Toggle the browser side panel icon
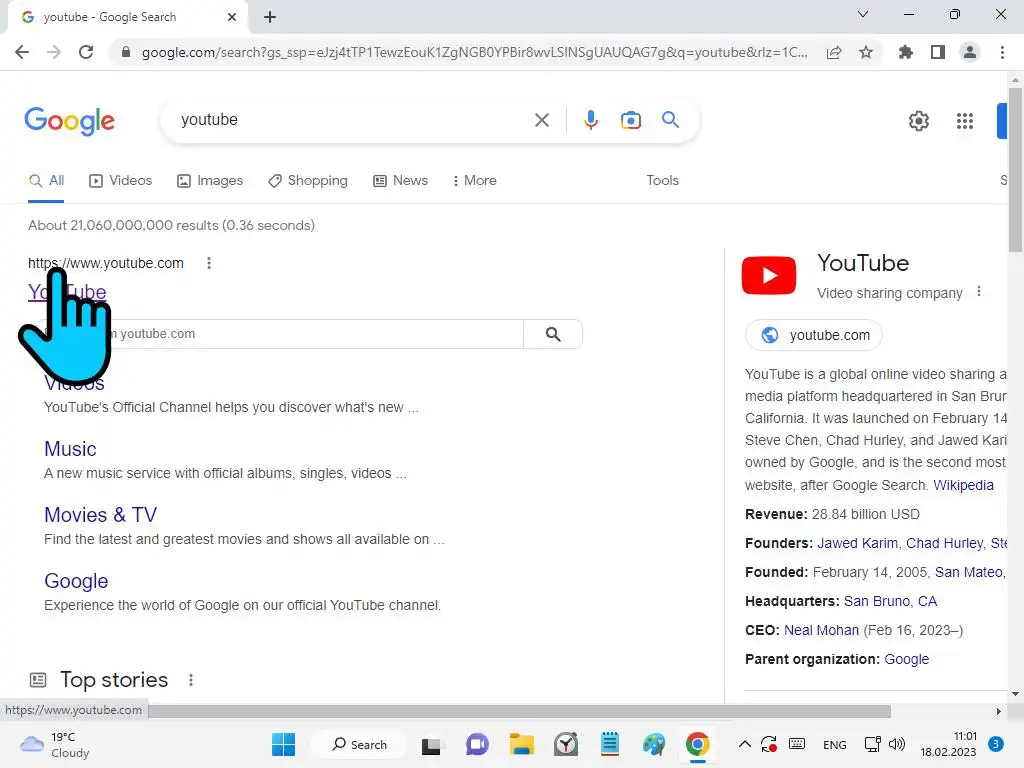This screenshot has width=1024, height=768. pyautogui.click(x=938, y=52)
